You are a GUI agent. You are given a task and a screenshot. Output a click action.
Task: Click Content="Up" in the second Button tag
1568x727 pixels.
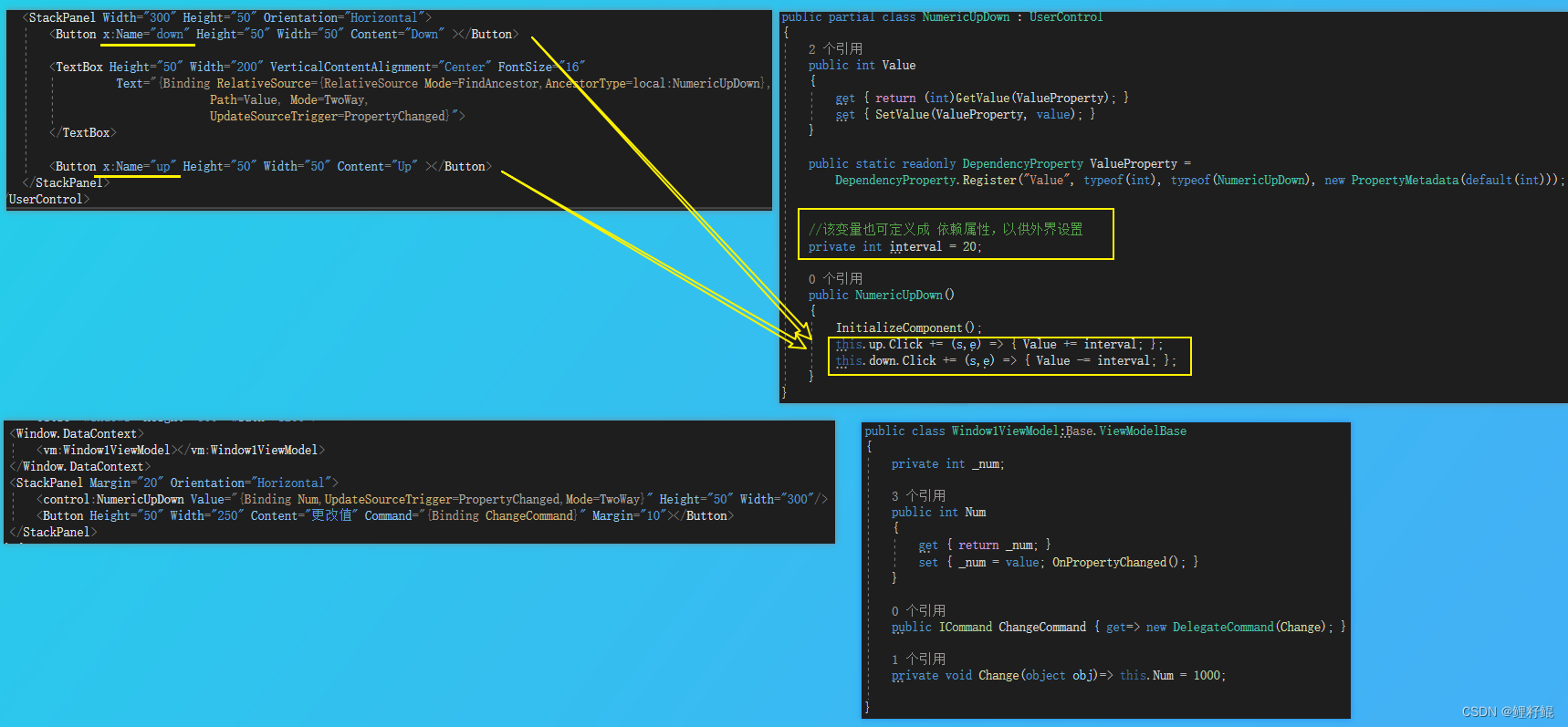(377, 166)
